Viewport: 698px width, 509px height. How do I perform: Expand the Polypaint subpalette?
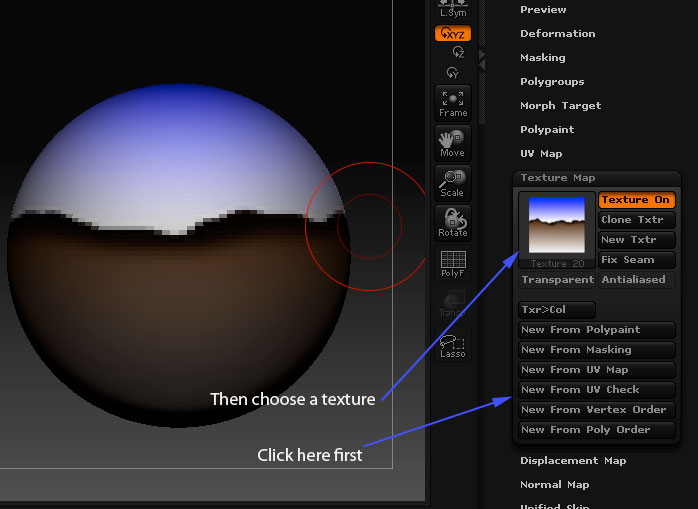click(547, 130)
